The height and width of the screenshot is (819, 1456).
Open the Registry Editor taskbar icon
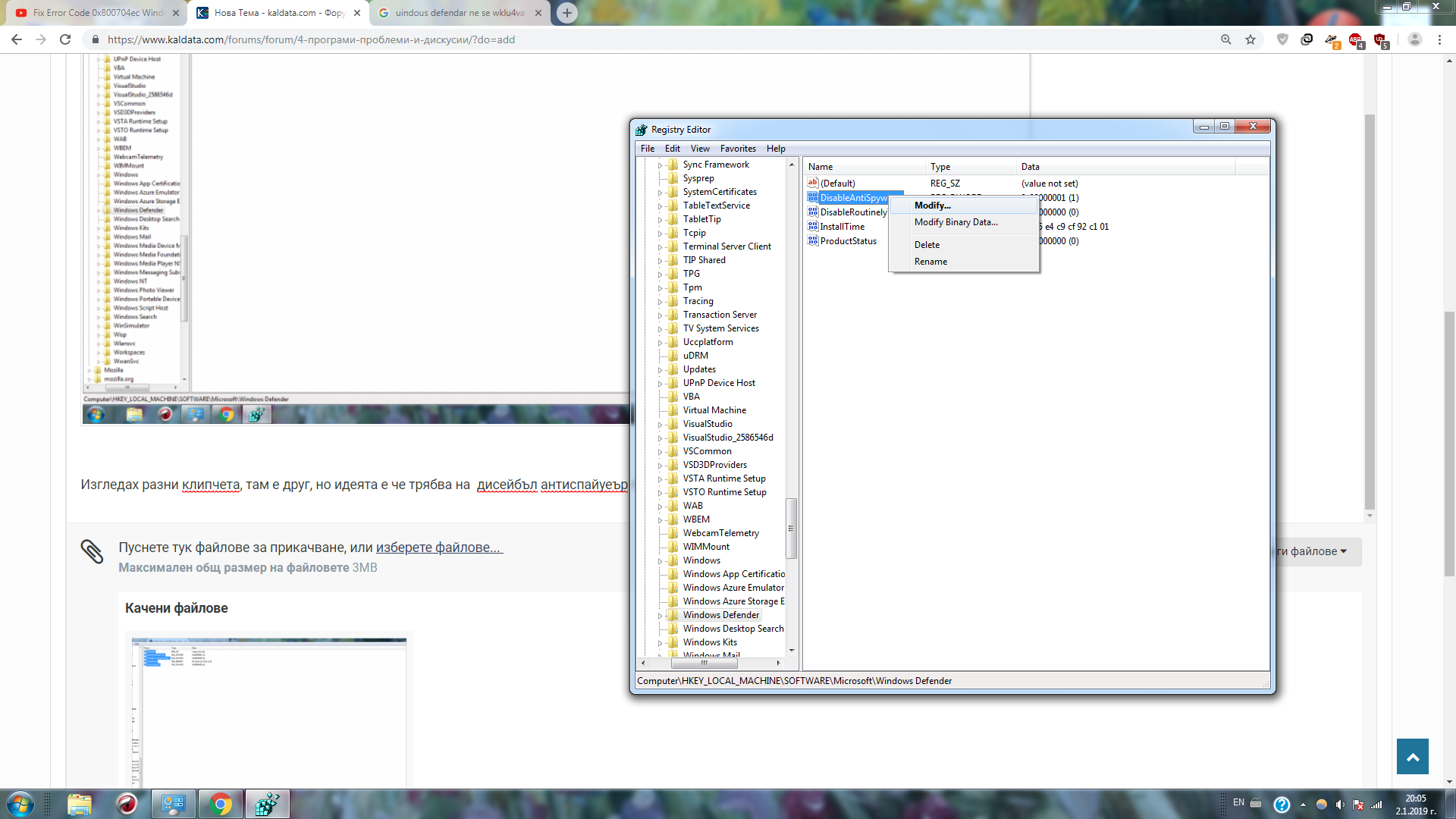[x=267, y=805]
